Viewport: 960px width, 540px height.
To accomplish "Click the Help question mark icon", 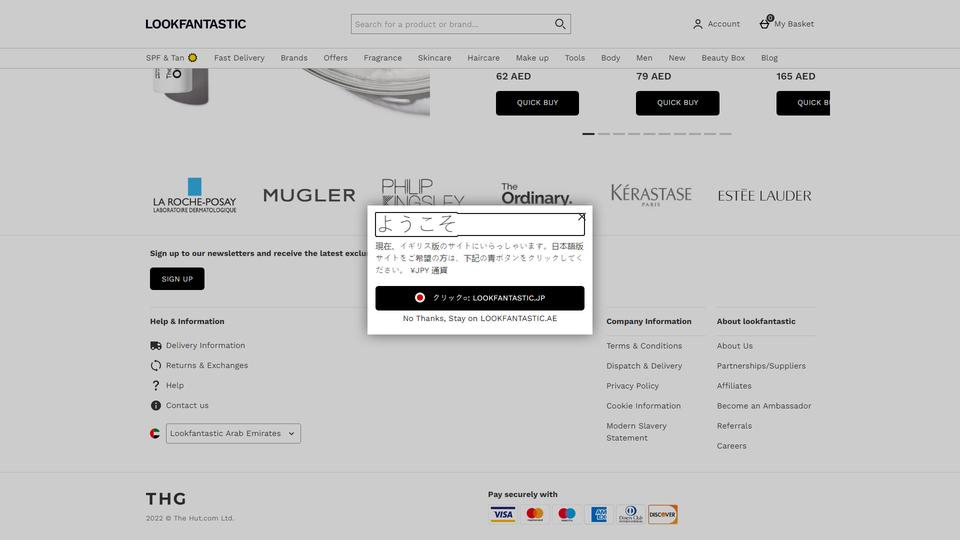I will click(x=156, y=385).
